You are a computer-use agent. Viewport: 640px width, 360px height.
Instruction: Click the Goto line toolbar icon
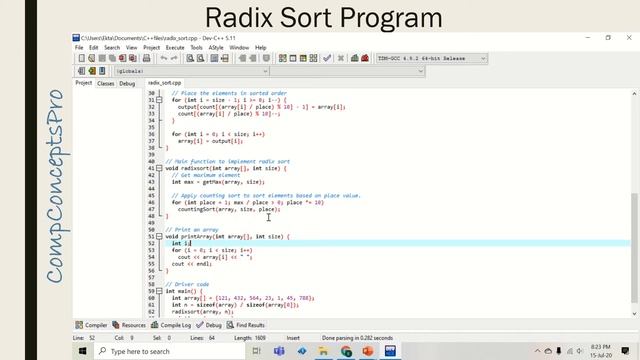pos(224,58)
